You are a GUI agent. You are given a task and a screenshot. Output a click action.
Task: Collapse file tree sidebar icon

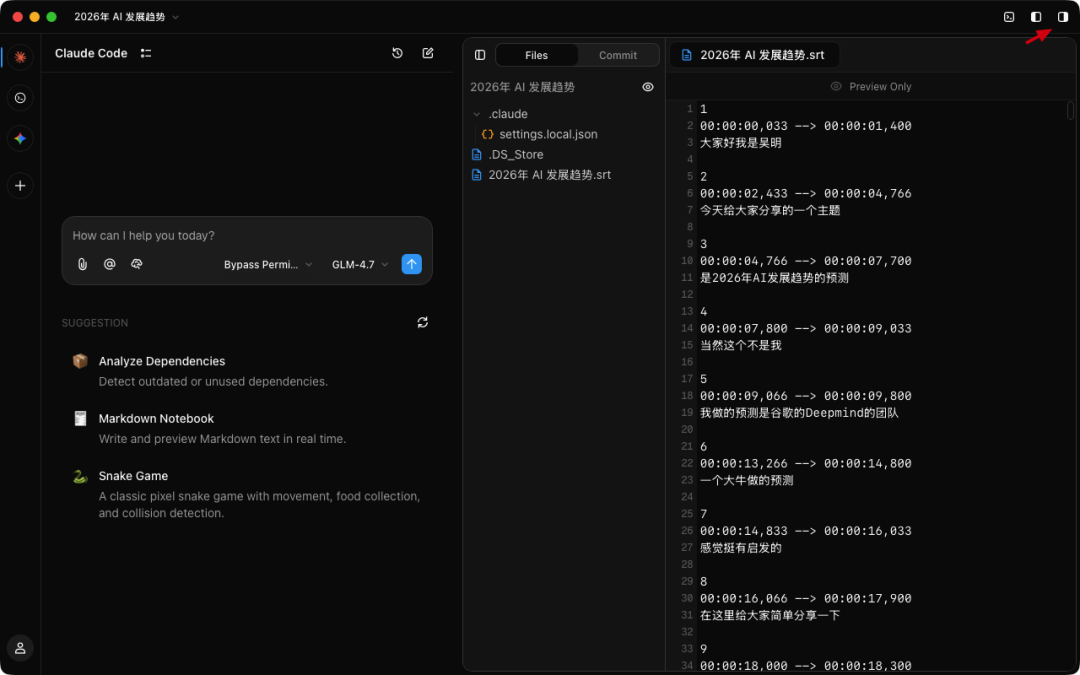480,55
